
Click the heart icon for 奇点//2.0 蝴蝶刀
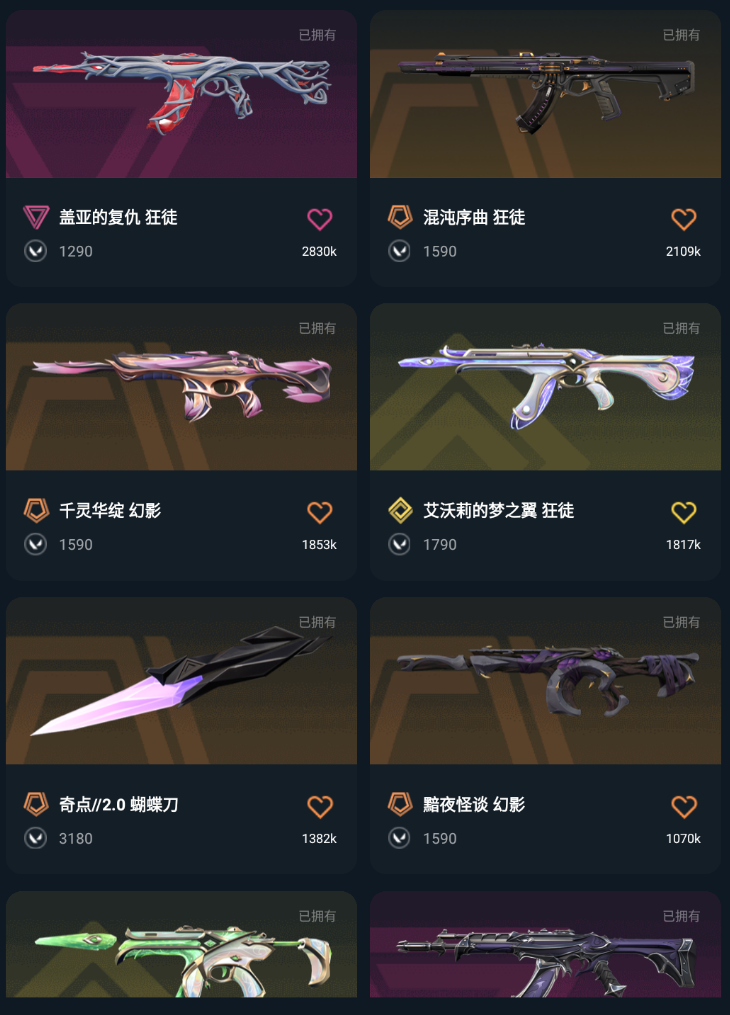tap(319, 806)
